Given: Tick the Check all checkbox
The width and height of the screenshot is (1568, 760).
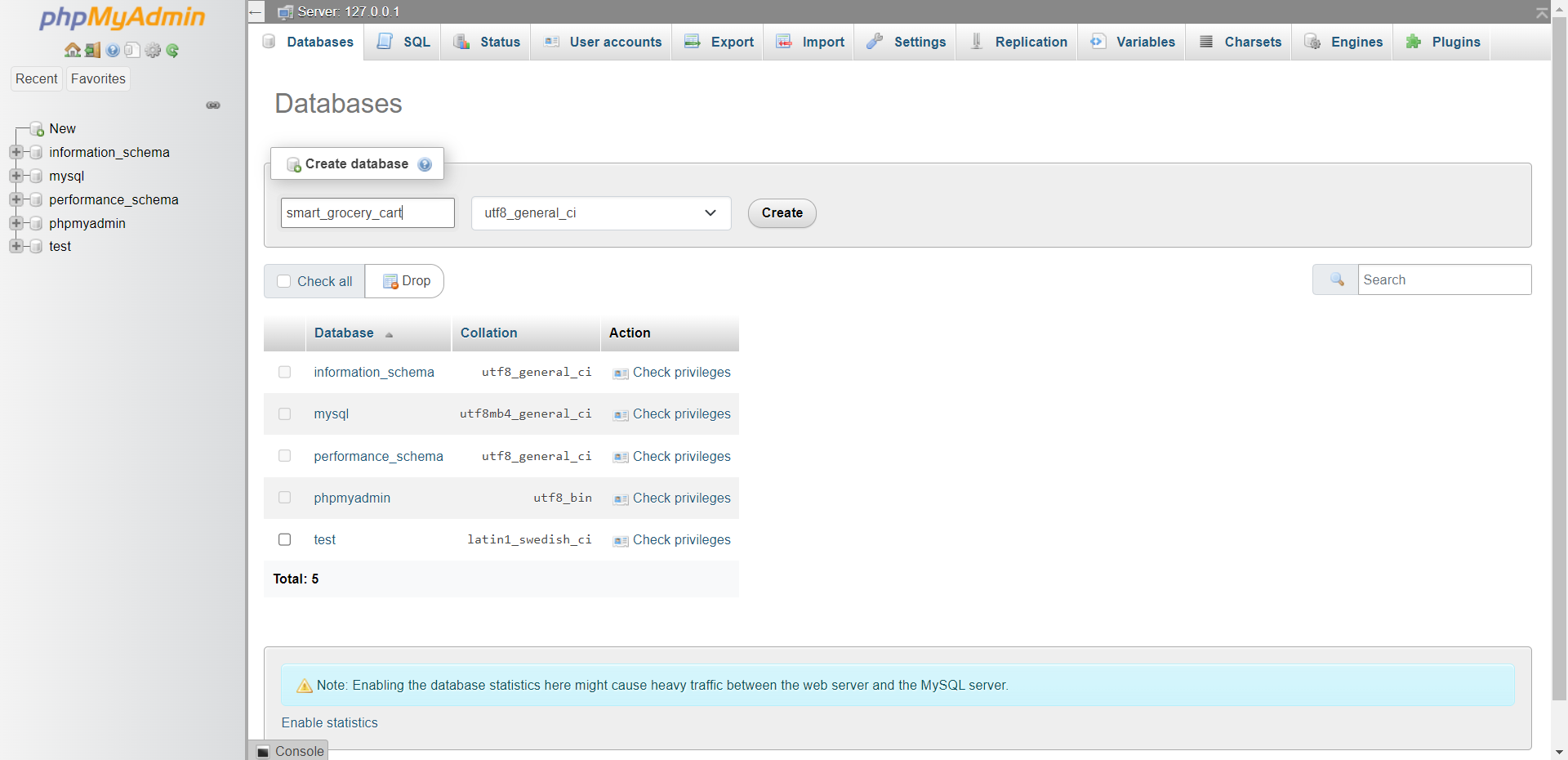Looking at the screenshot, I should click(284, 281).
